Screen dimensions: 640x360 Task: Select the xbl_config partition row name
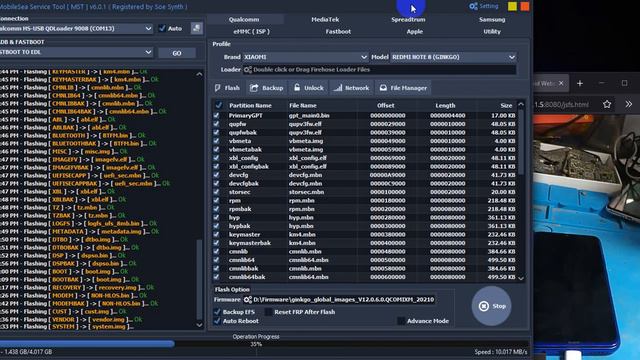(x=243, y=158)
